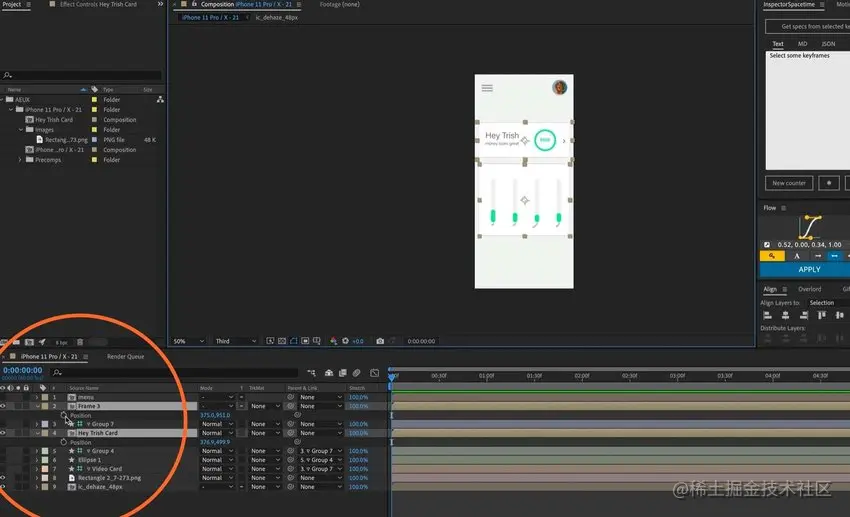Click the Flow easing curve graph

(809, 227)
